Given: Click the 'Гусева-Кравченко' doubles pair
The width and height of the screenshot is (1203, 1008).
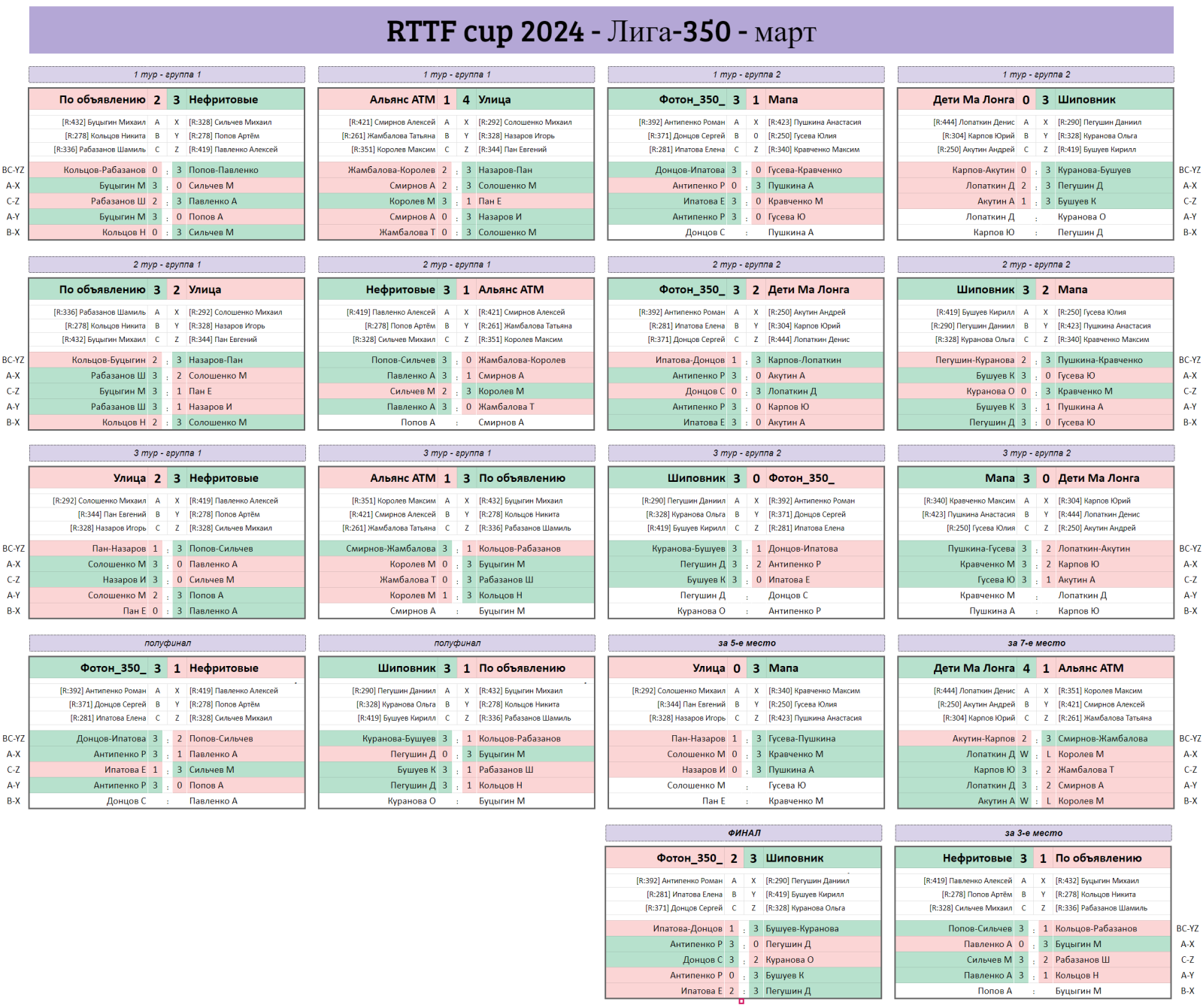Looking at the screenshot, I should [x=805, y=170].
